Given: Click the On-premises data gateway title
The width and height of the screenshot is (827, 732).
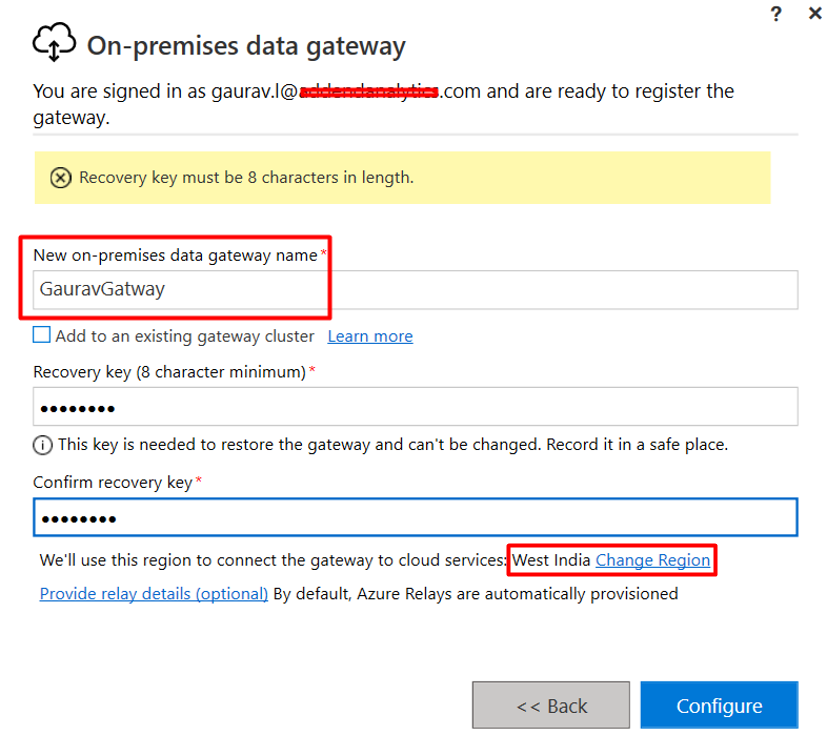Looking at the screenshot, I should coord(246,46).
